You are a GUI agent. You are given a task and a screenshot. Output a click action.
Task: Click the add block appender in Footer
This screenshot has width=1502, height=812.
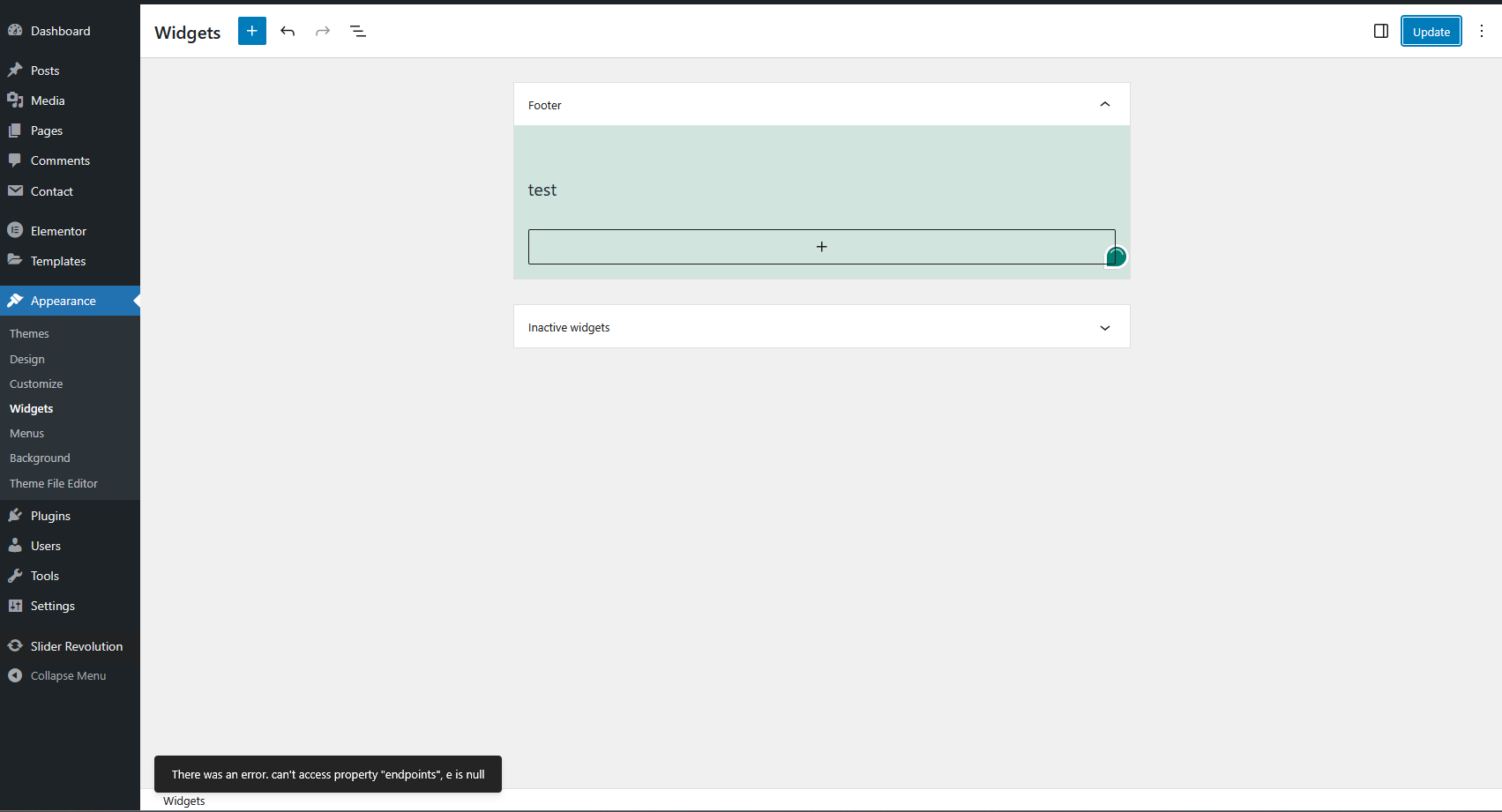[x=821, y=247]
